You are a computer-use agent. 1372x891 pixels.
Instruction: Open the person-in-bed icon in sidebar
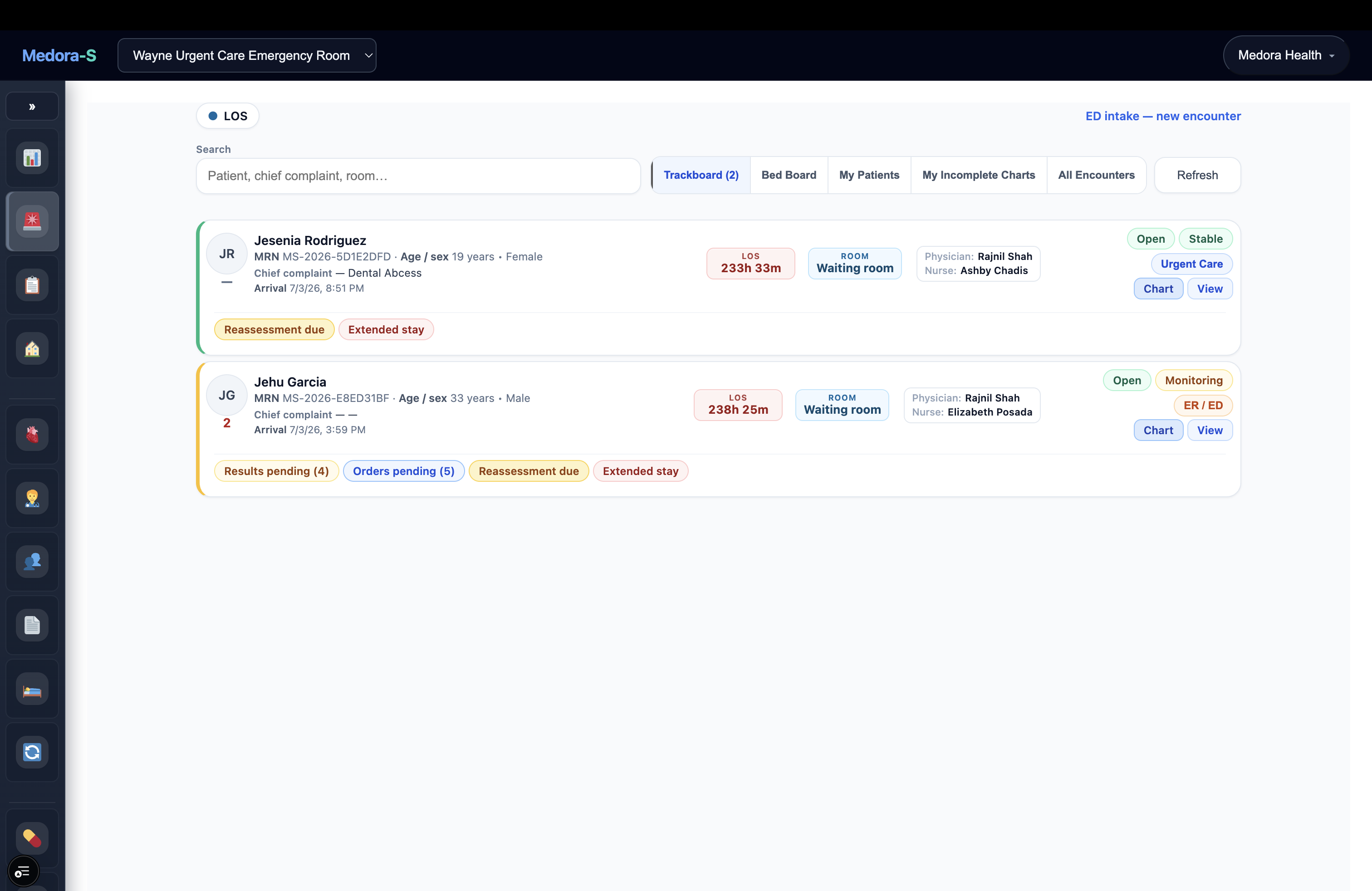(32, 689)
